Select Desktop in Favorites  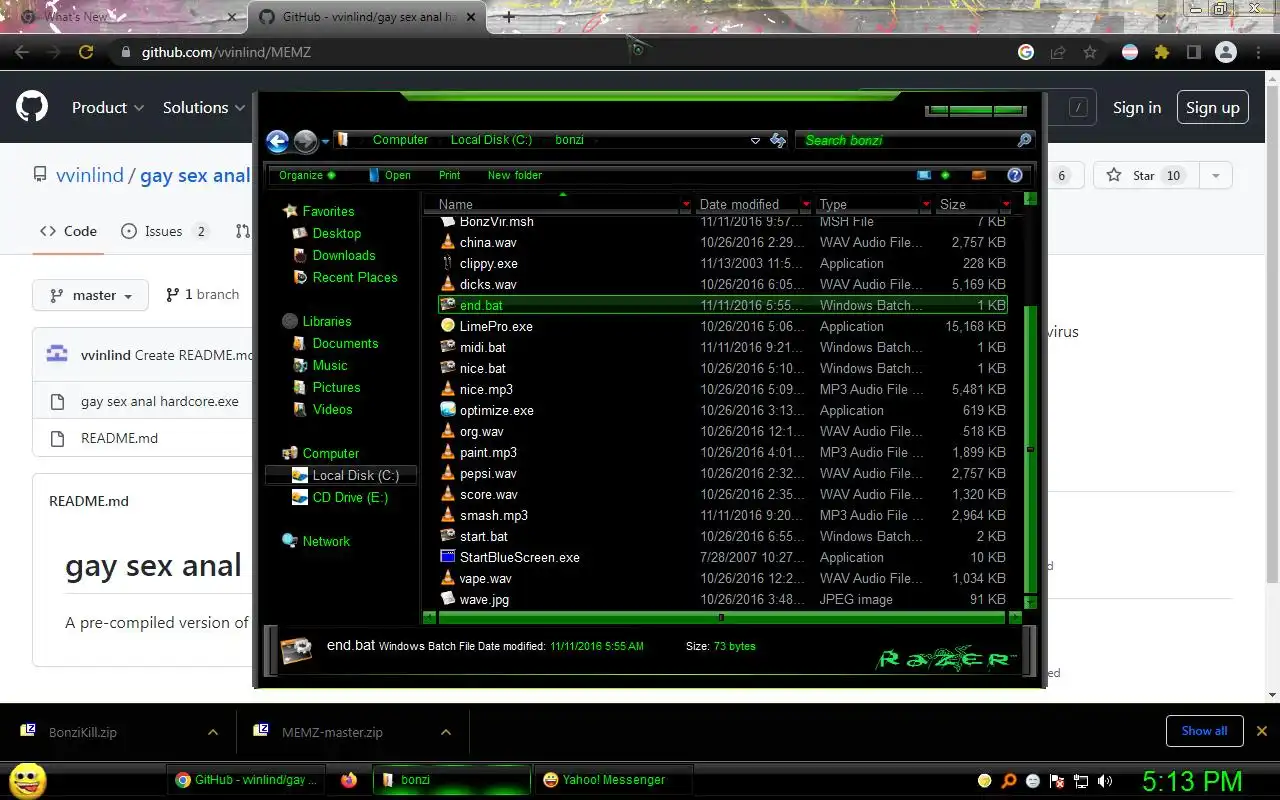(x=327, y=233)
